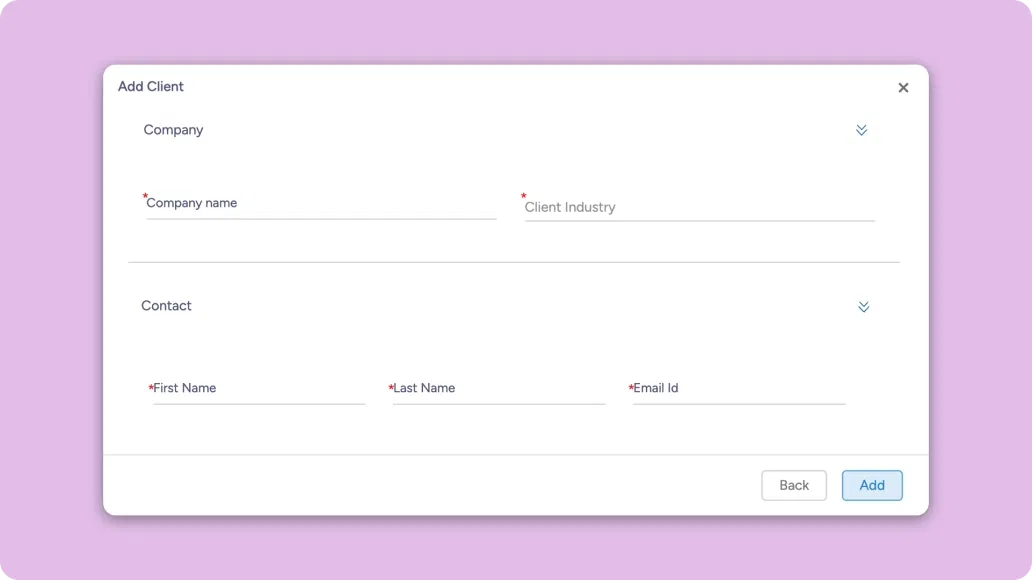Click the divider between Company and Contact
1032x580 pixels.
514,262
